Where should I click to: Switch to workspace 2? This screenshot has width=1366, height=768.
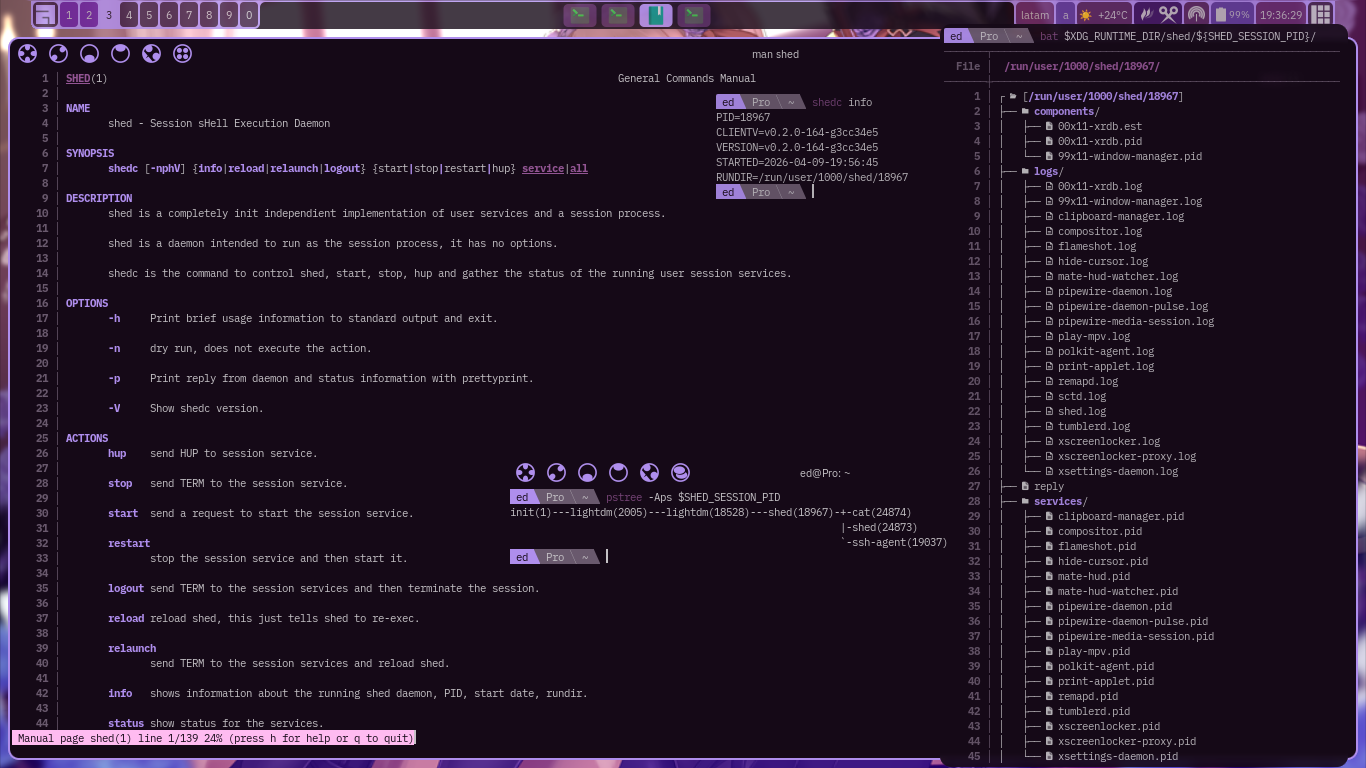tap(89, 15)
